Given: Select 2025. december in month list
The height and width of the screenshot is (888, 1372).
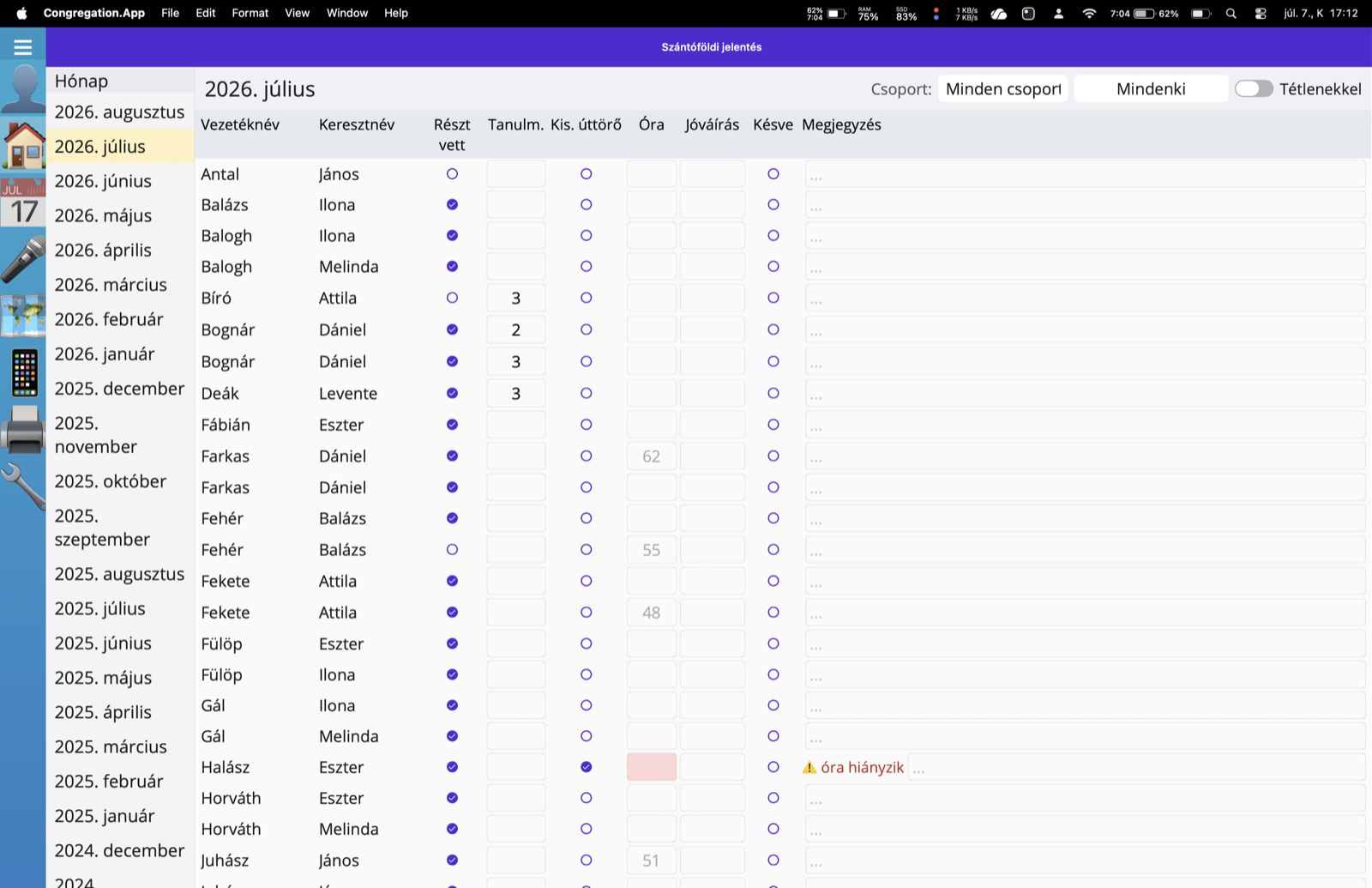Looking at the screenshot, I should click(x=120, y=389).
